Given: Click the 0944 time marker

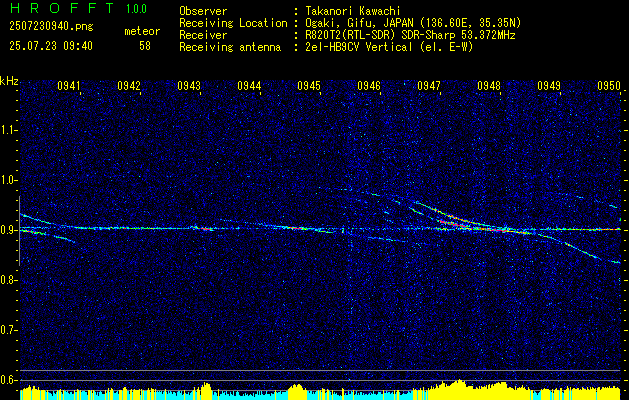Looking at the screenshot, I should point(249,86).
